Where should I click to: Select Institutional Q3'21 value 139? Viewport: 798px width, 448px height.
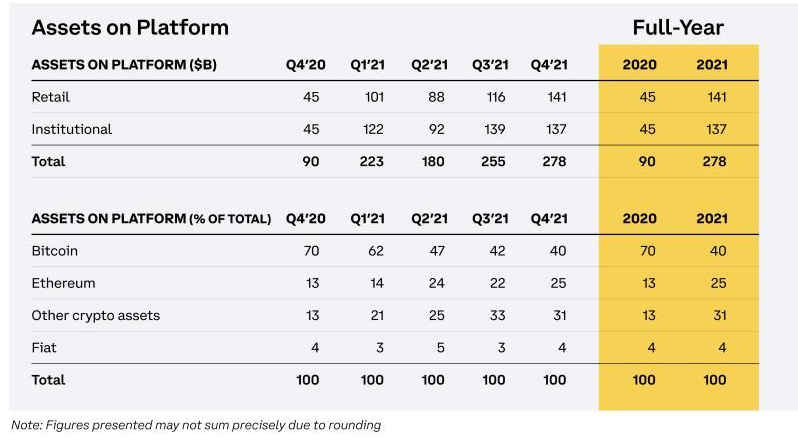click(x=493, y=129)
